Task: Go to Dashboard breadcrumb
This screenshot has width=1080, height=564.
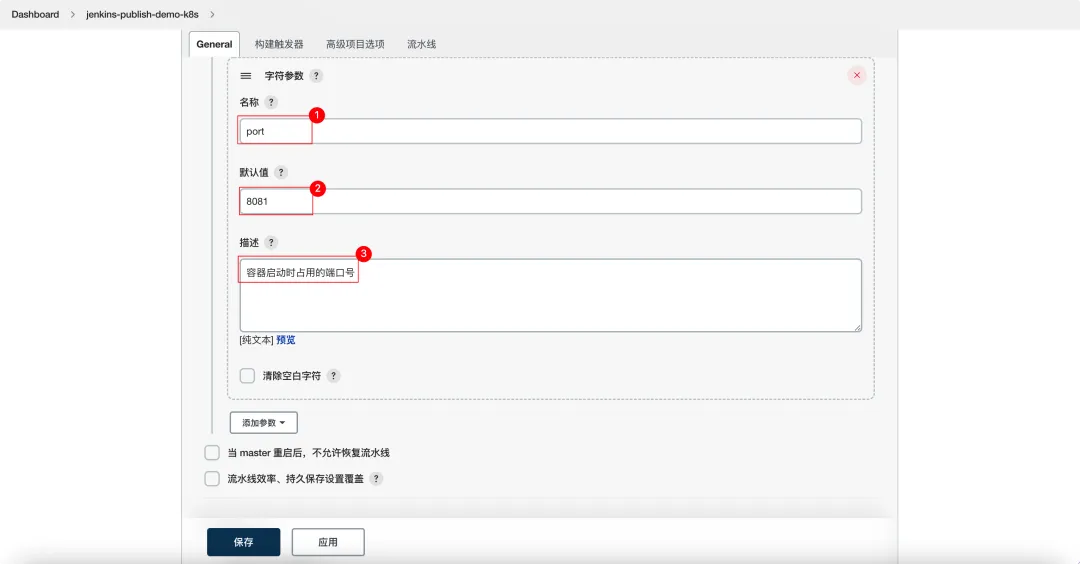Action: 35,14
